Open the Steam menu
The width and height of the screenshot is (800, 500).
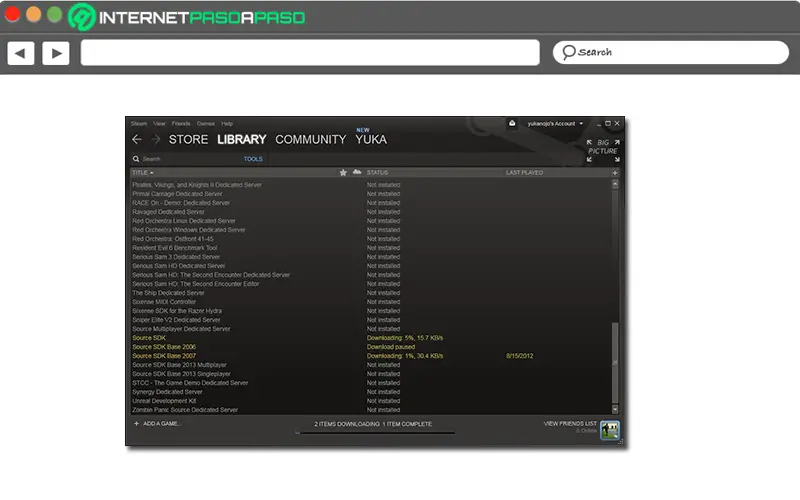click(x=139, y=123)
